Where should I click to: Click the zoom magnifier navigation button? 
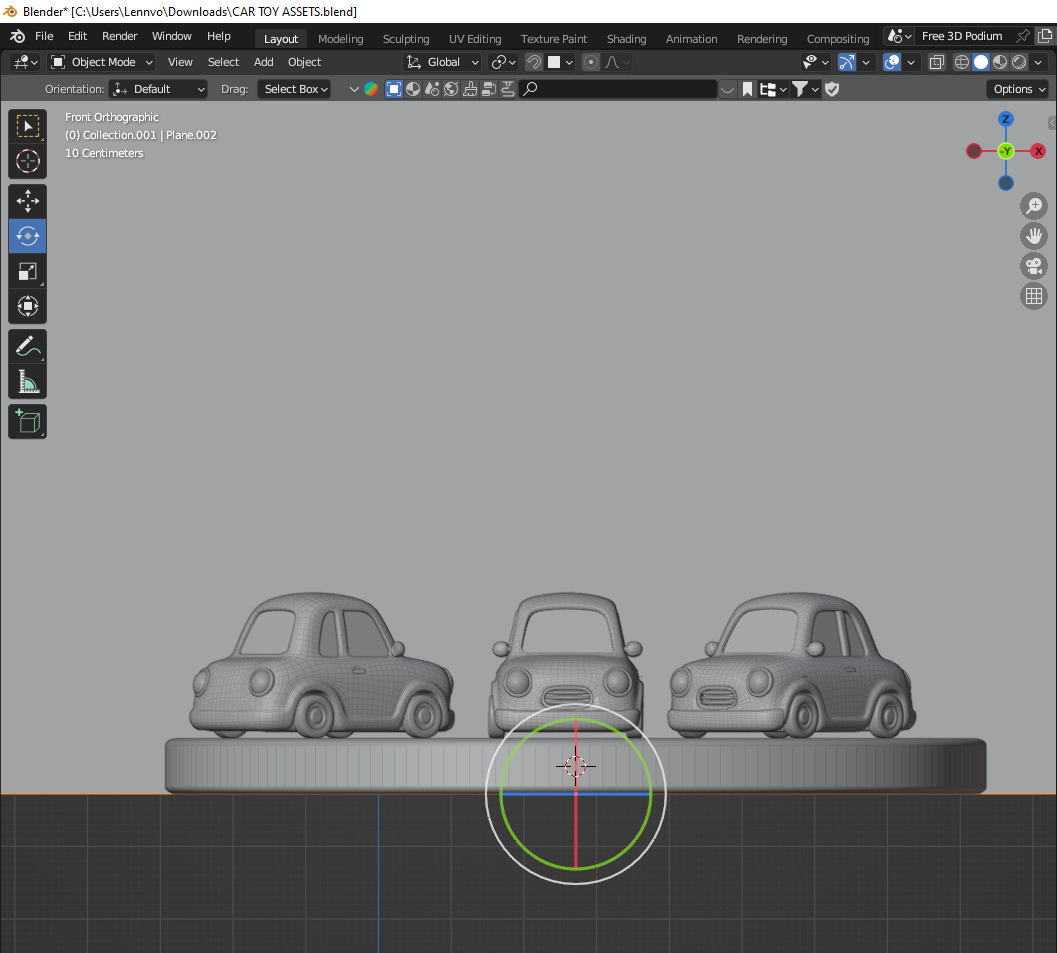[1033, 206]
